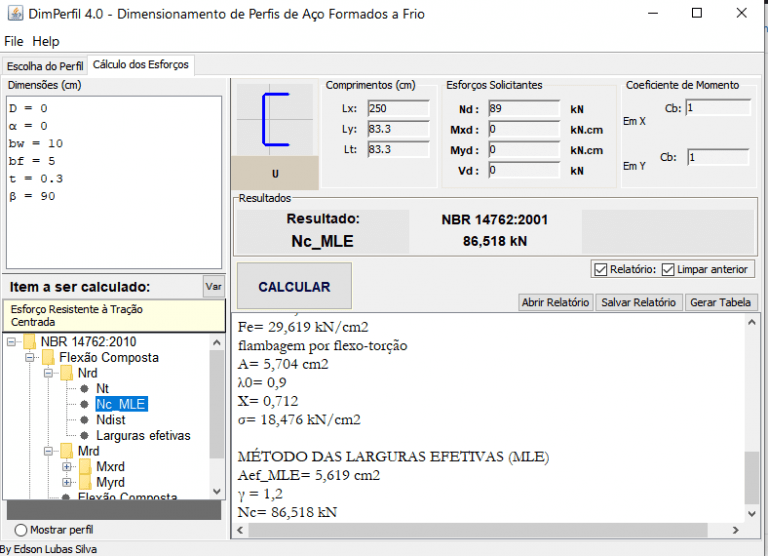Select Nt in the tree
This screenshot has width=768, height=556.
pyautogui.click(x=102, y=388)
